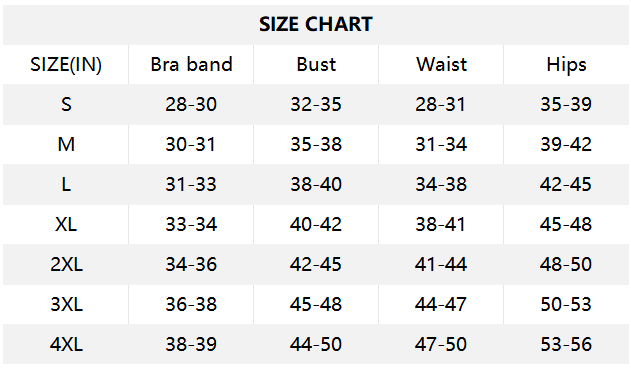Select the SIZE(IN) column header
Image resolution: width=631 pixels, height=370 pixels.
tap(66, 64)
